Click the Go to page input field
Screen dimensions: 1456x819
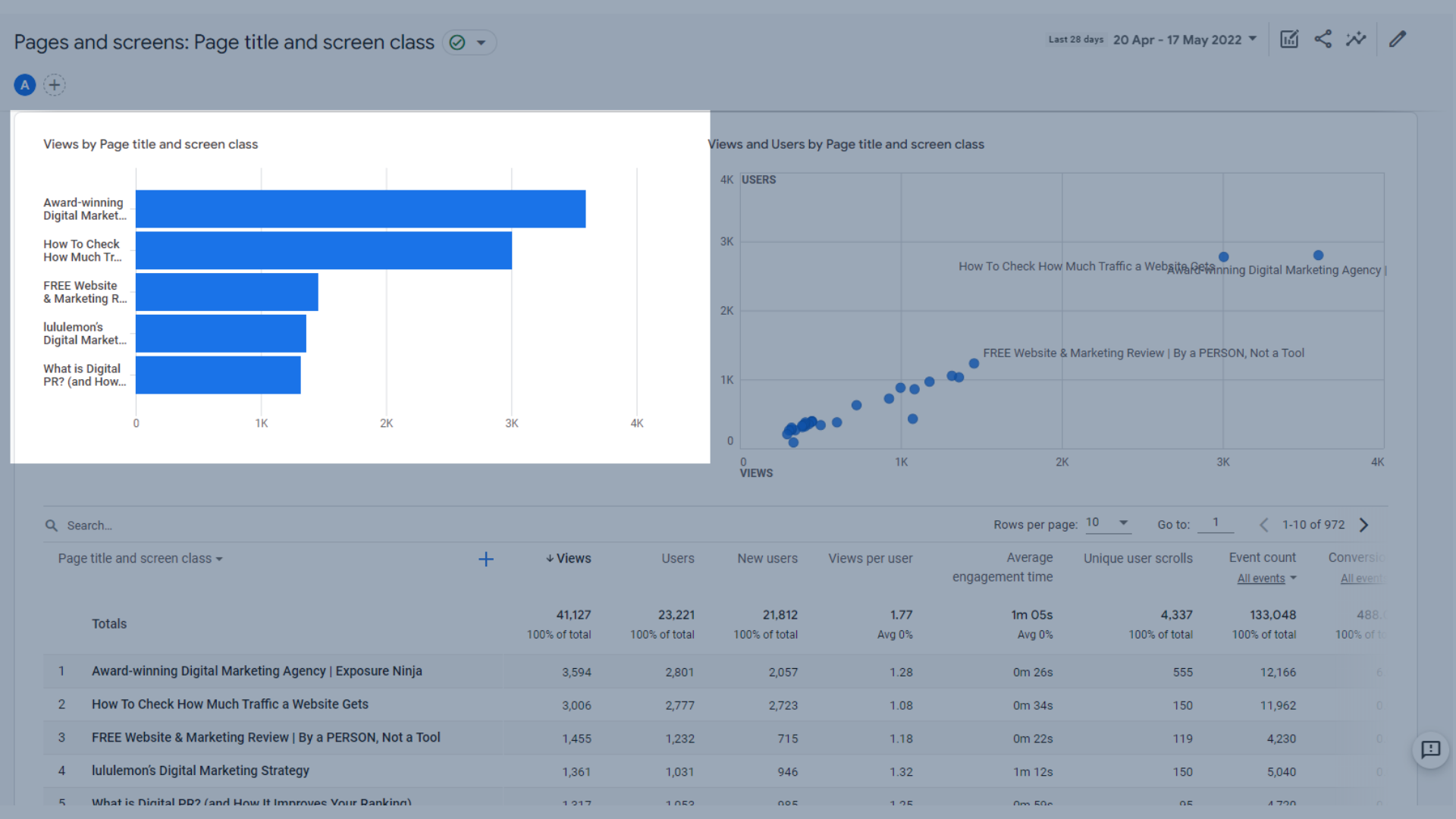click(x=1218, y=524)
